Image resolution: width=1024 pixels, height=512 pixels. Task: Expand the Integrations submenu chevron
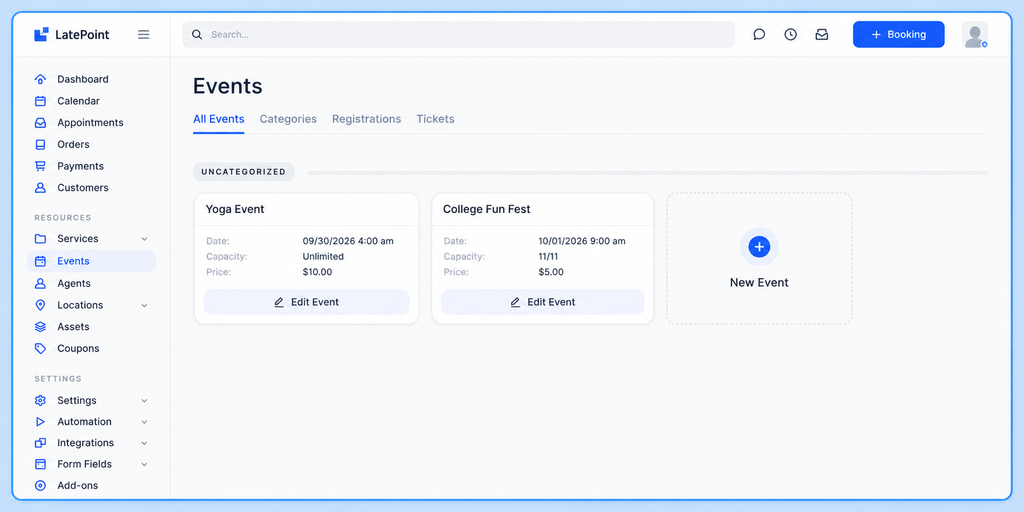click(144, 443)
